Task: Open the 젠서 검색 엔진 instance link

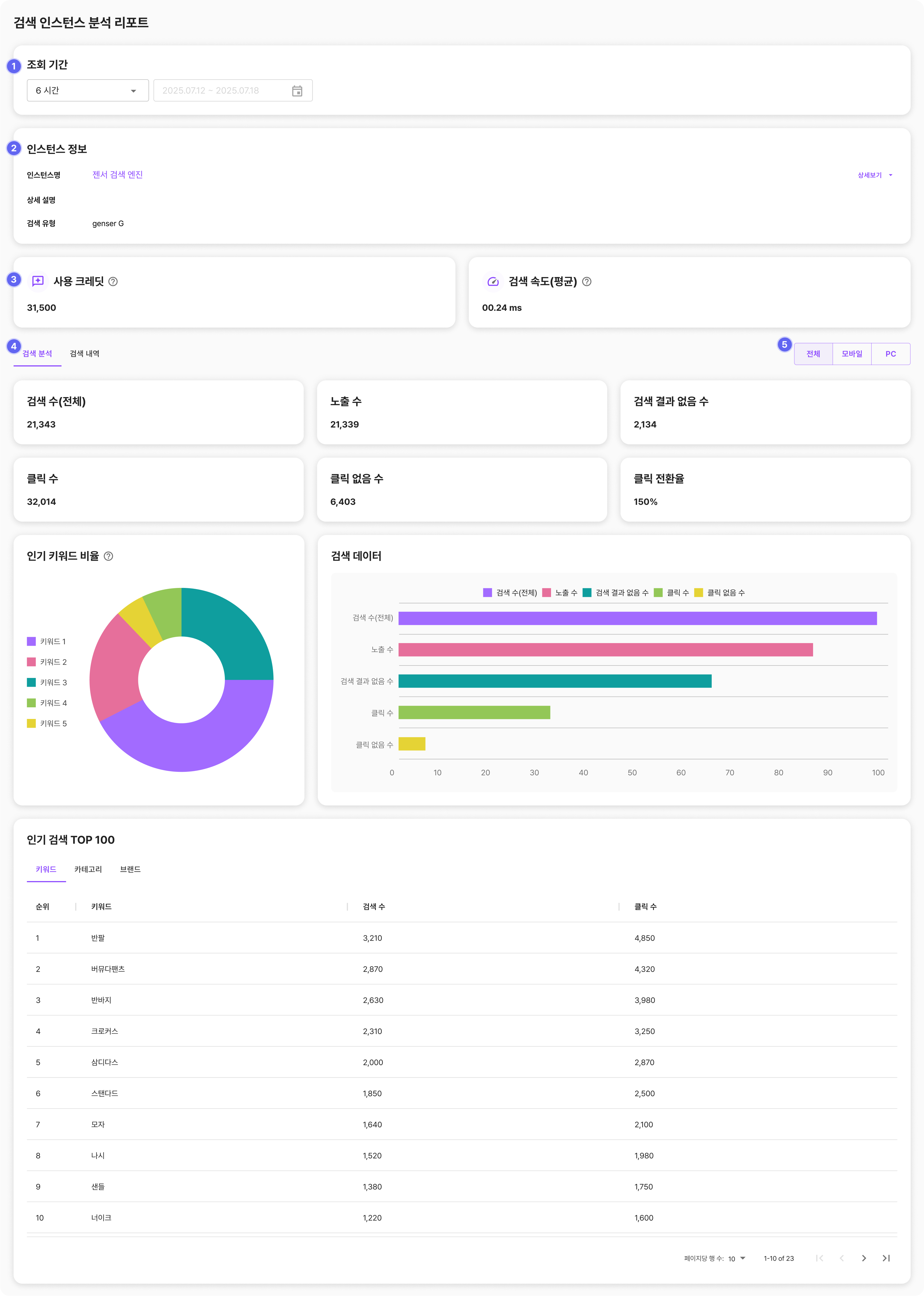Action: click(x=118, y=175)
